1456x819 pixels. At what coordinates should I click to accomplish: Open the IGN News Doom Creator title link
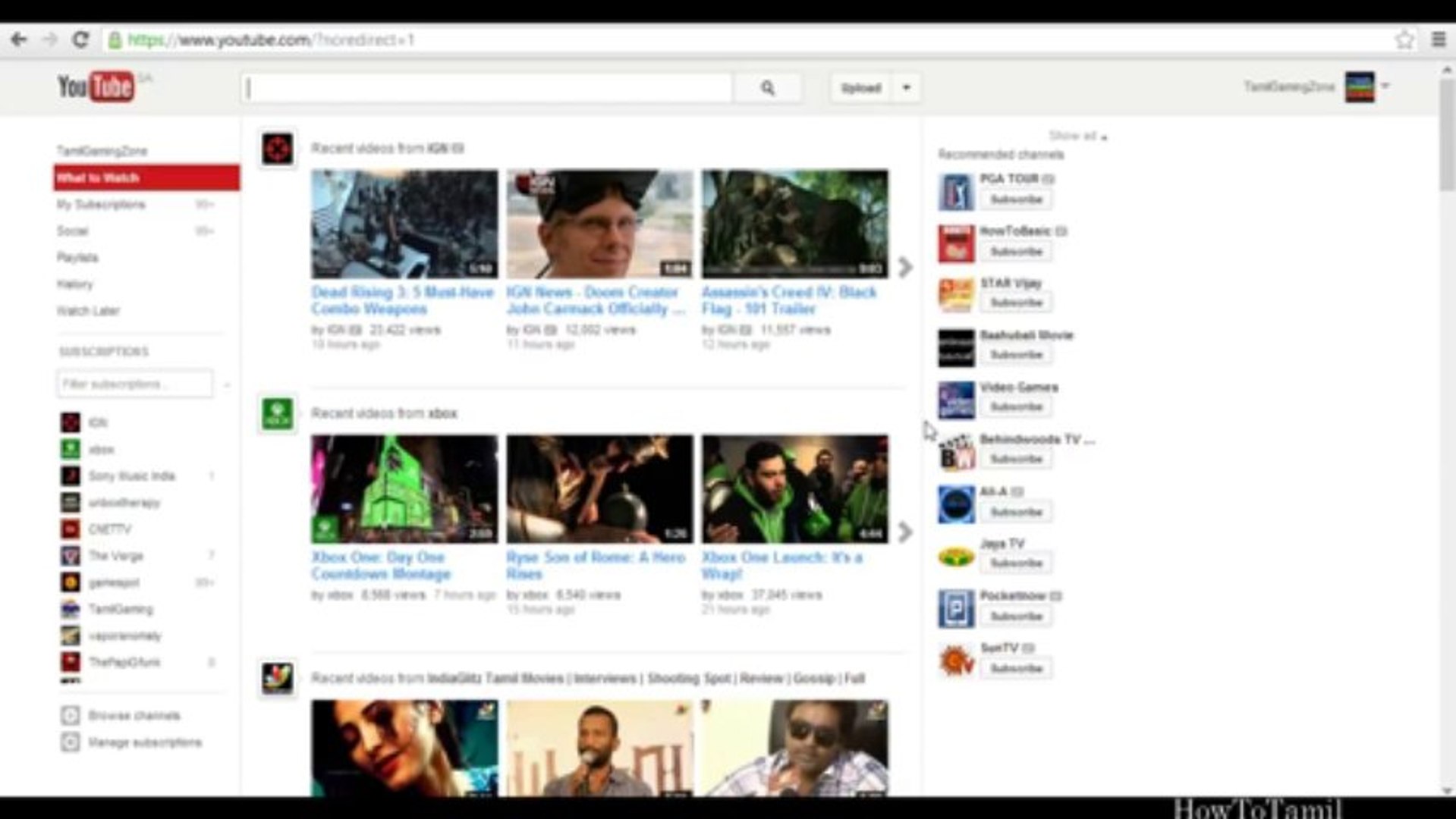(x=596, y=300)
